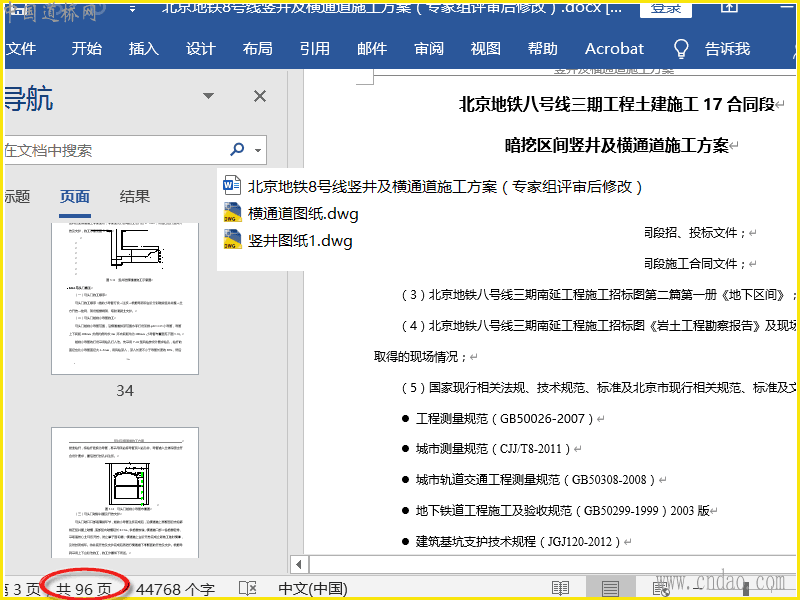800x600 pixels.
Task: Switch to Print Layout view icon
Action: click(x=610, y=588)
